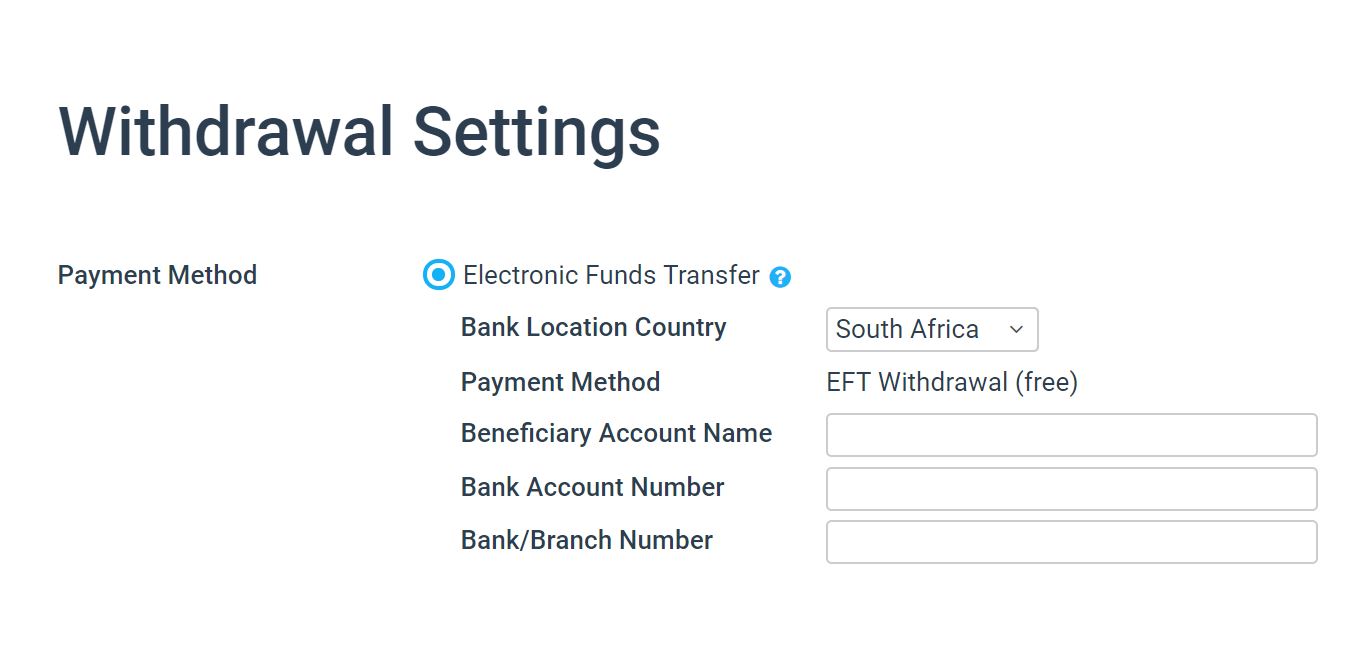Click the Bank/Branch Number label
The width and height of the screenshot is (1352, 649).
tap(586, 540)
